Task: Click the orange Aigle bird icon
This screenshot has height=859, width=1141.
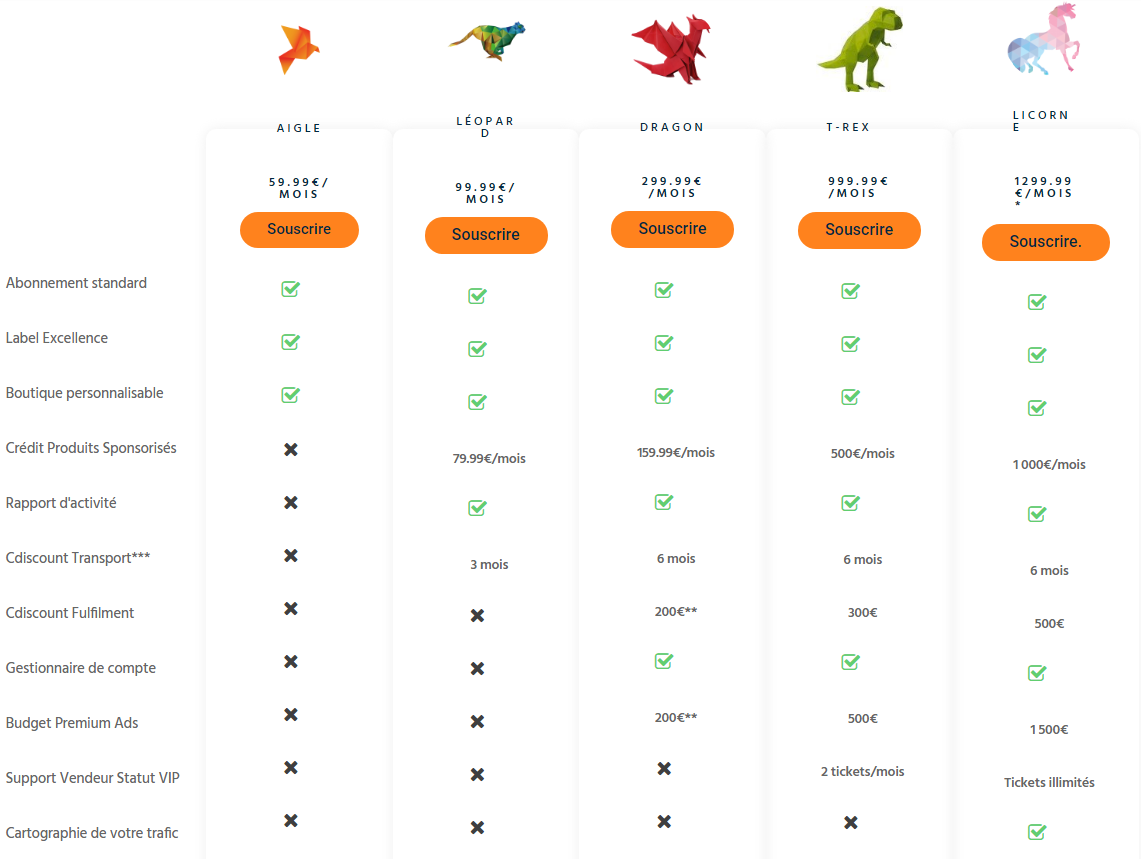Action: click(298, 50)
